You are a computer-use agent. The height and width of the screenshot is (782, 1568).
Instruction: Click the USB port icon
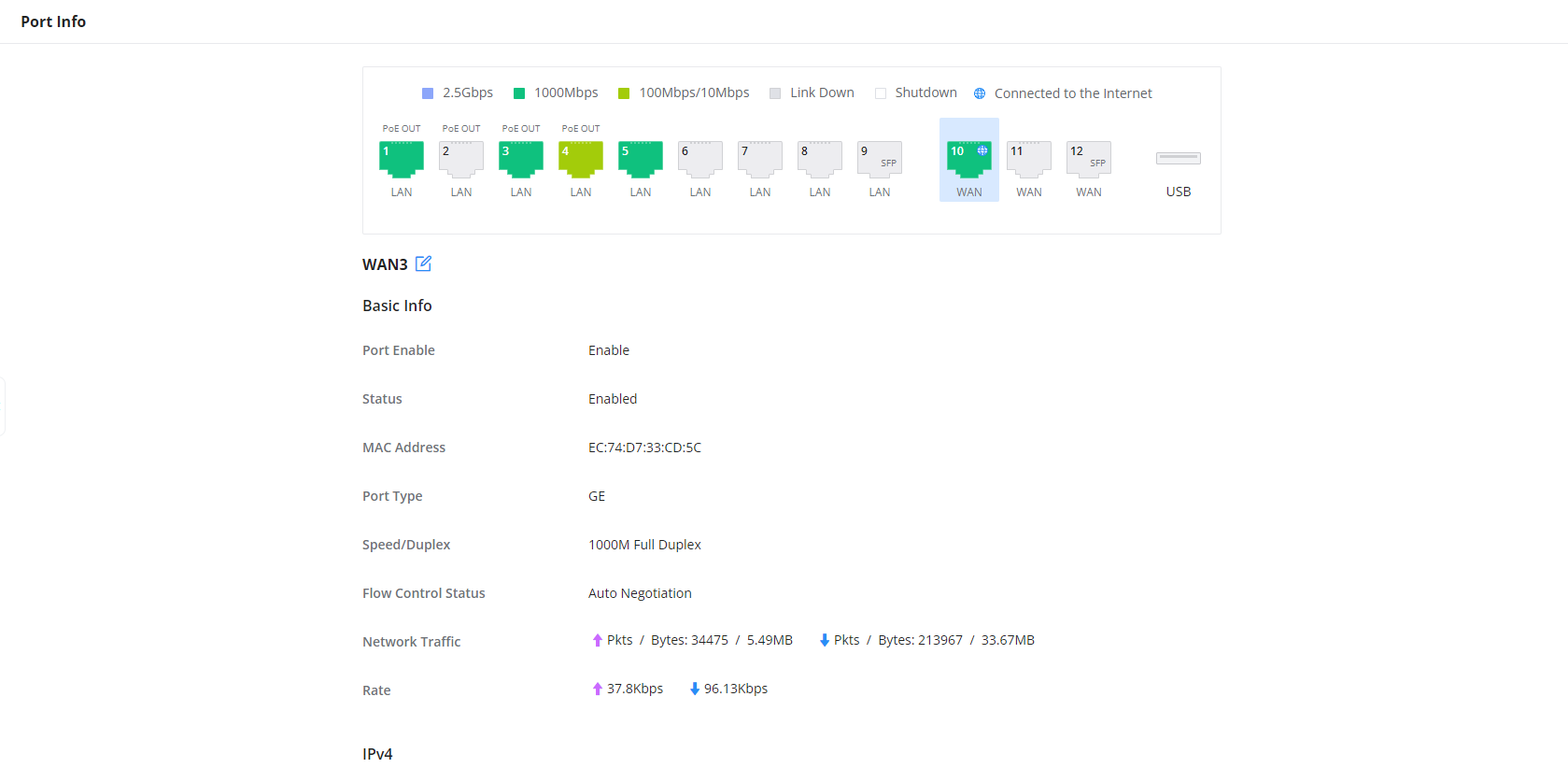[1178, 159]
